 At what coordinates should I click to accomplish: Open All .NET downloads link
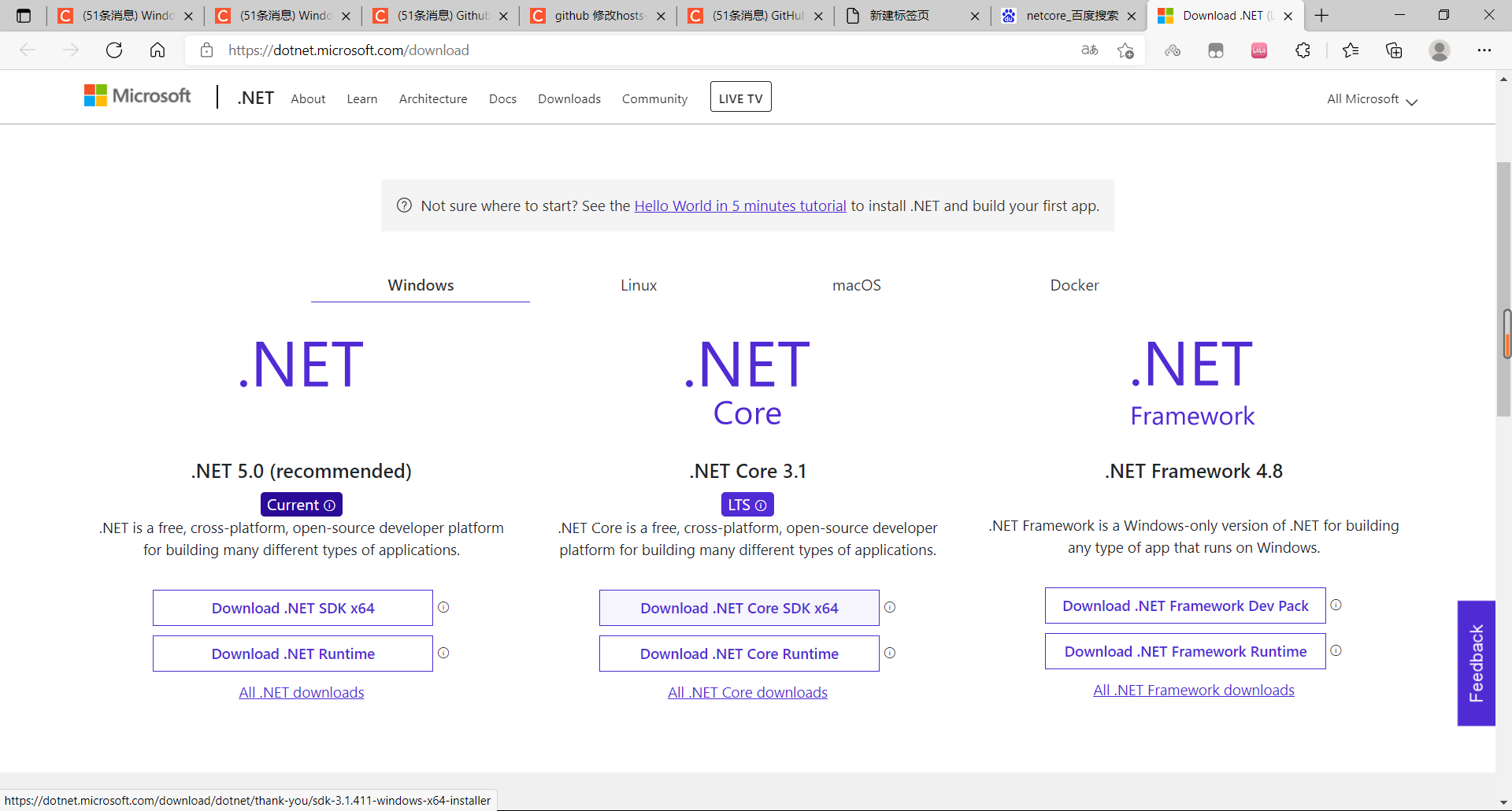pyautogui.click(x=302, y=693)
